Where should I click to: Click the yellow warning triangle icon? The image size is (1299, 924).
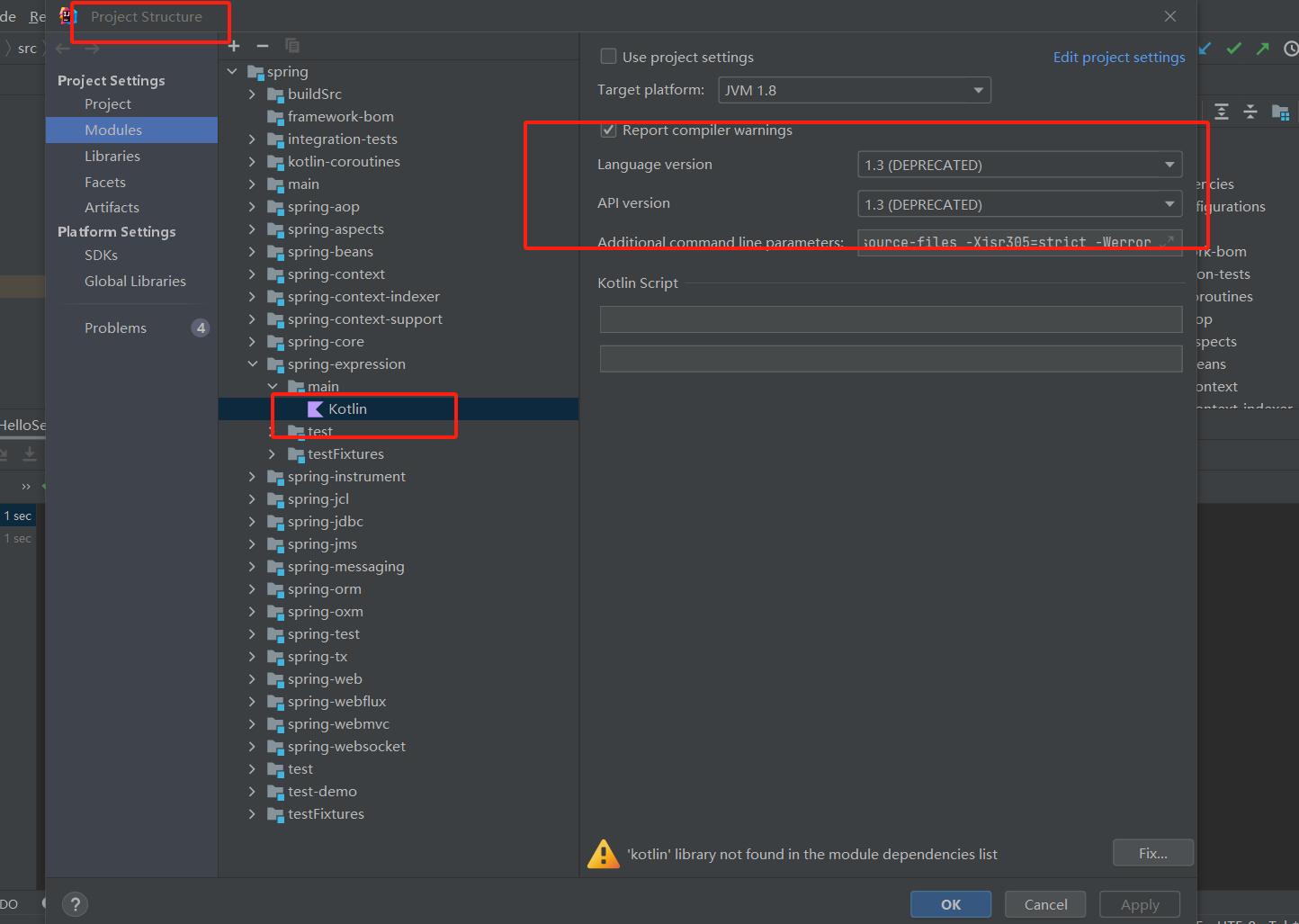click(604, 854)
